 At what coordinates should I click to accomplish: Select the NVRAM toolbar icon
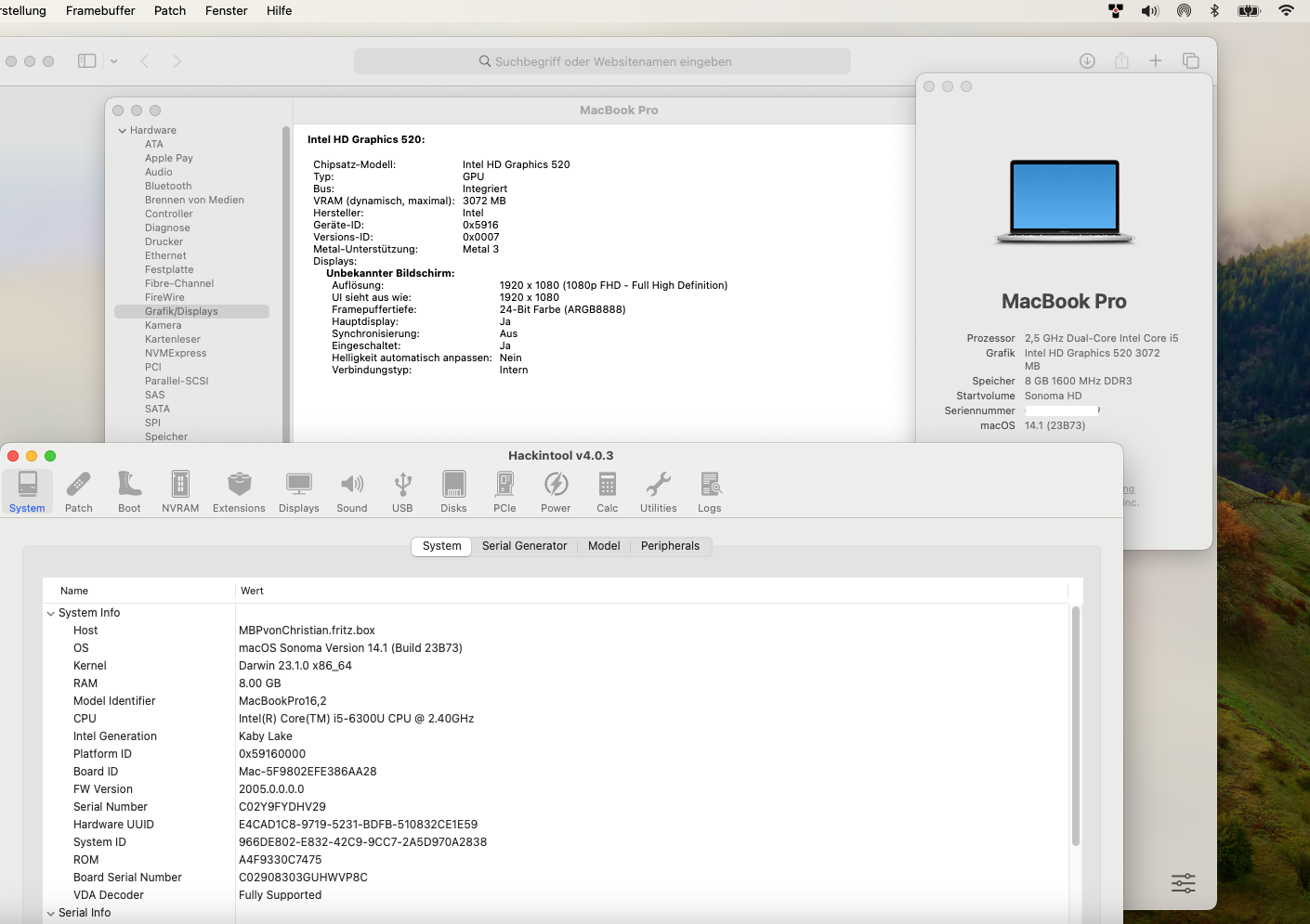point(180,491)
